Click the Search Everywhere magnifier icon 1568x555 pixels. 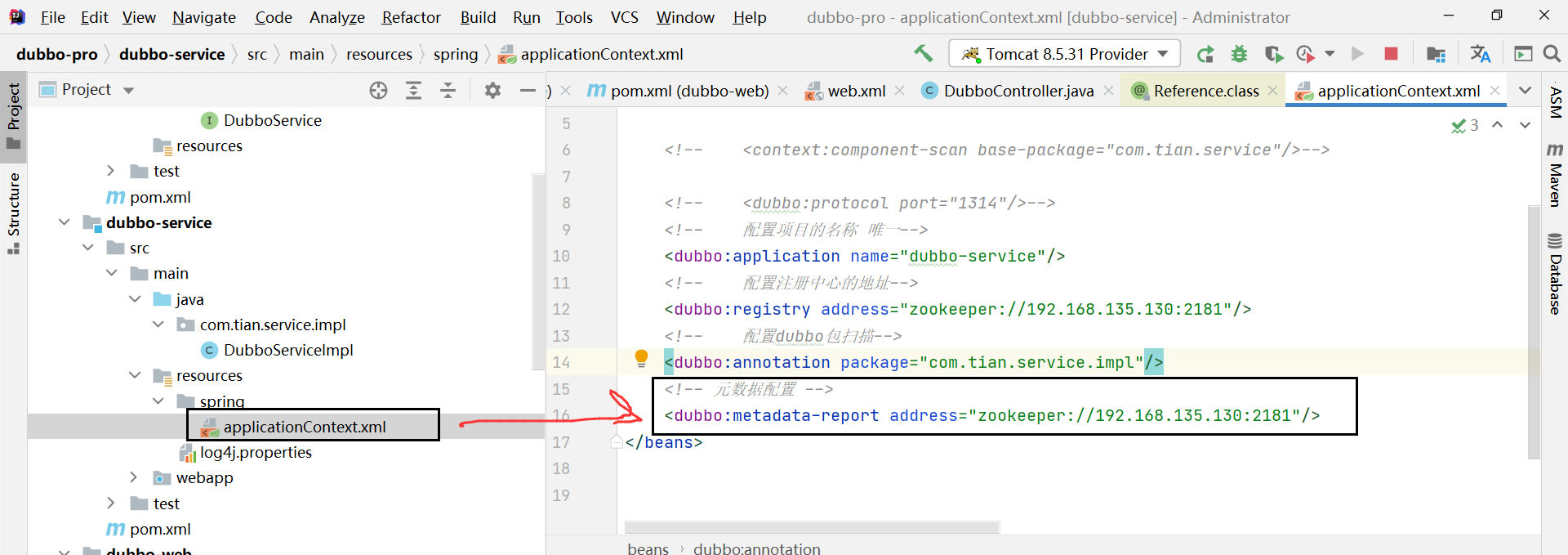pos(1552,54)
